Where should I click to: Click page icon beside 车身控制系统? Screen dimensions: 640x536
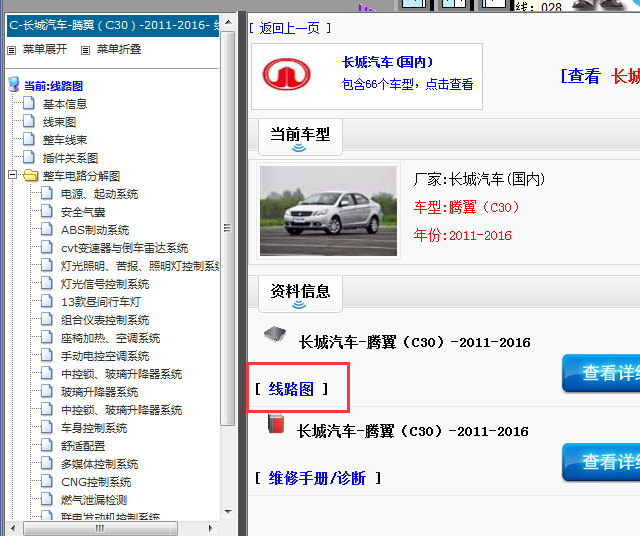[x=47, y=427]
